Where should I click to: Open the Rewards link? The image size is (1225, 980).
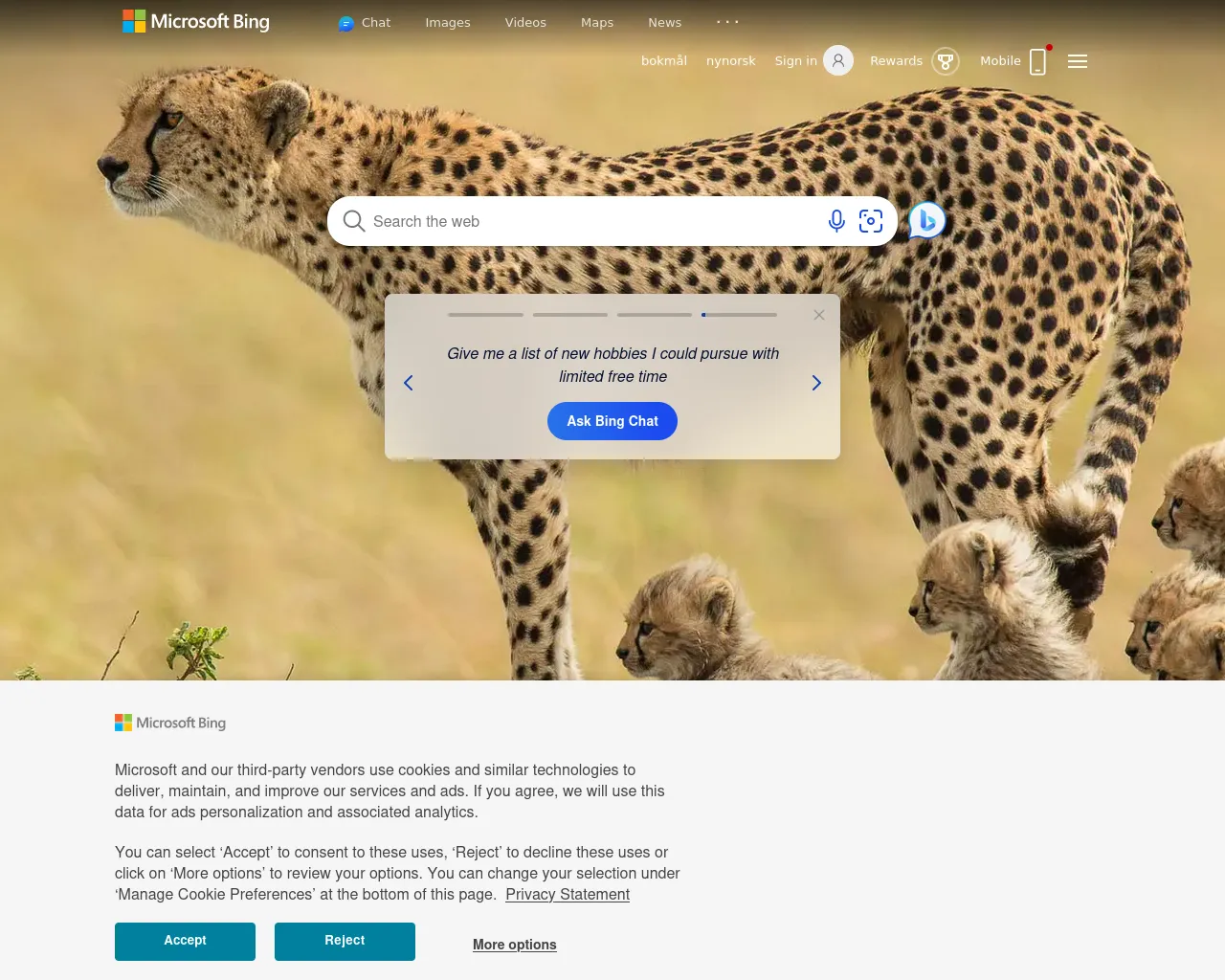[x=897, y=61]
